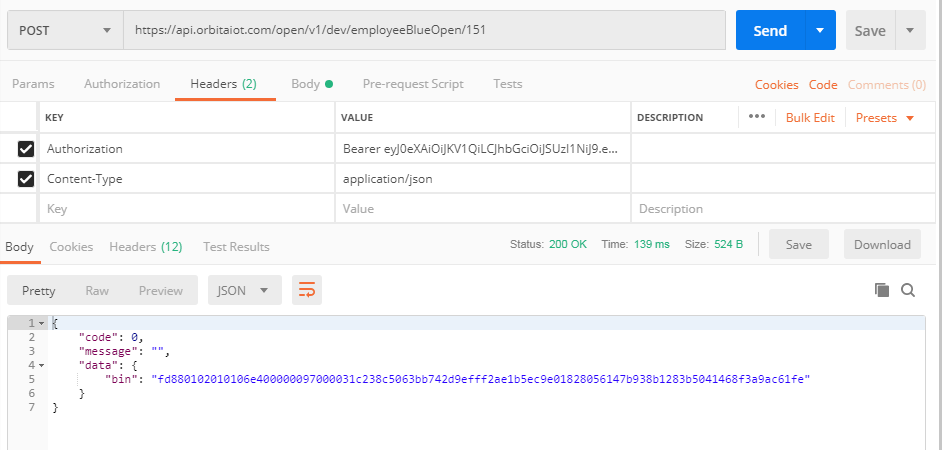The height and width of the screenshot is (450, 942).
Task: Open the Pre-request Script tab
Action: (413, 84)
